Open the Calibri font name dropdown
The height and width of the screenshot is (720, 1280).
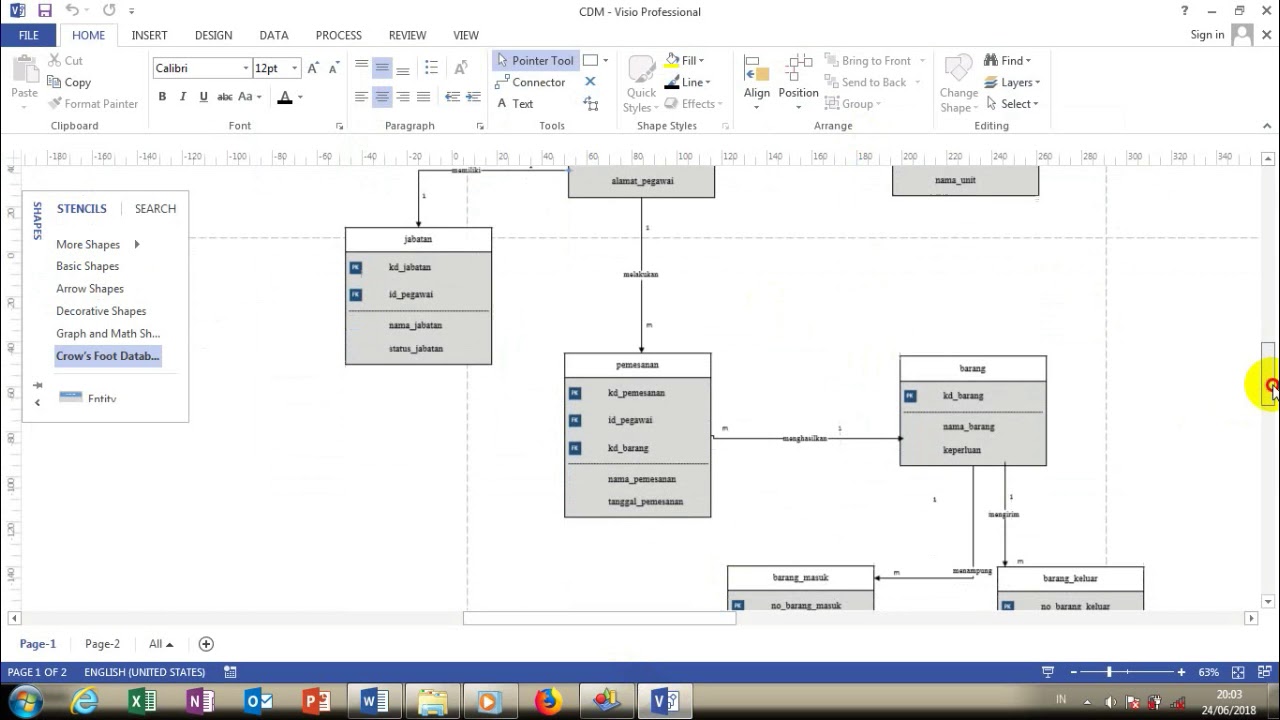point(245,68)
